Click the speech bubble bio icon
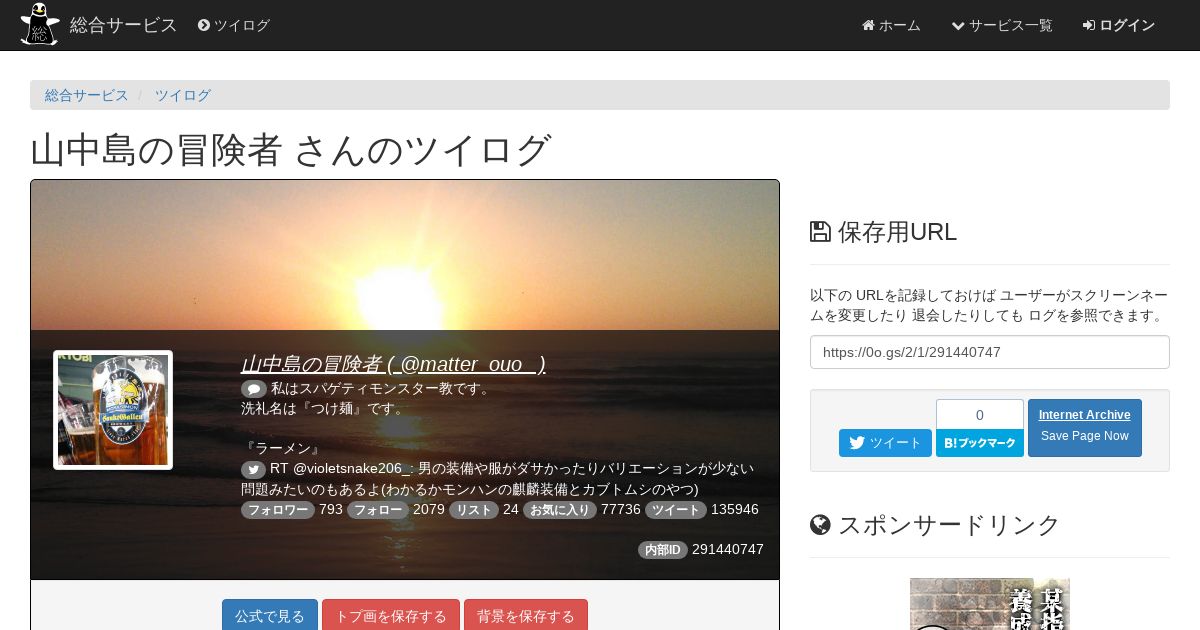The width and height of the screenshot is (1200, 630). point(254,389)
